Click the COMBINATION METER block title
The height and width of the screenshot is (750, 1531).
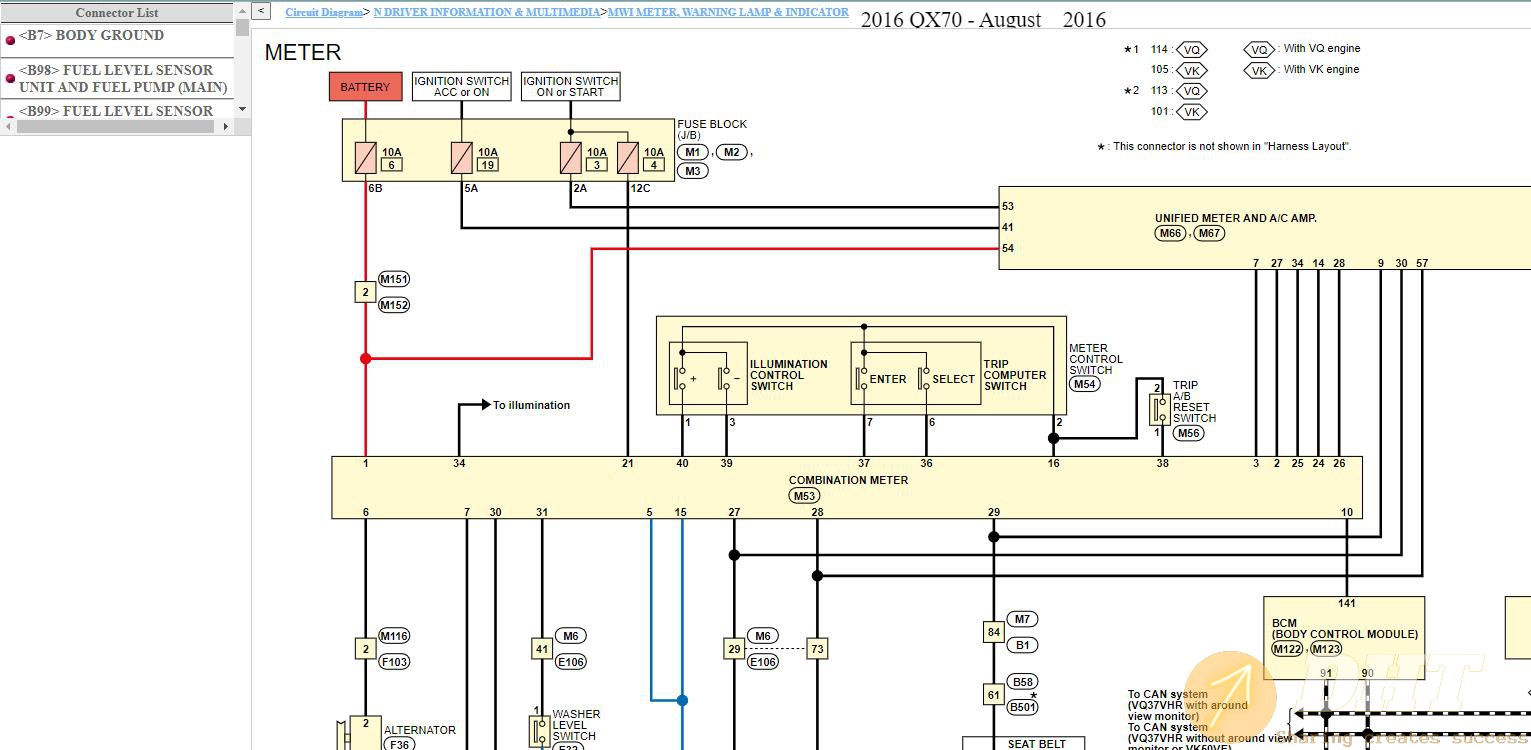[848, 480]
